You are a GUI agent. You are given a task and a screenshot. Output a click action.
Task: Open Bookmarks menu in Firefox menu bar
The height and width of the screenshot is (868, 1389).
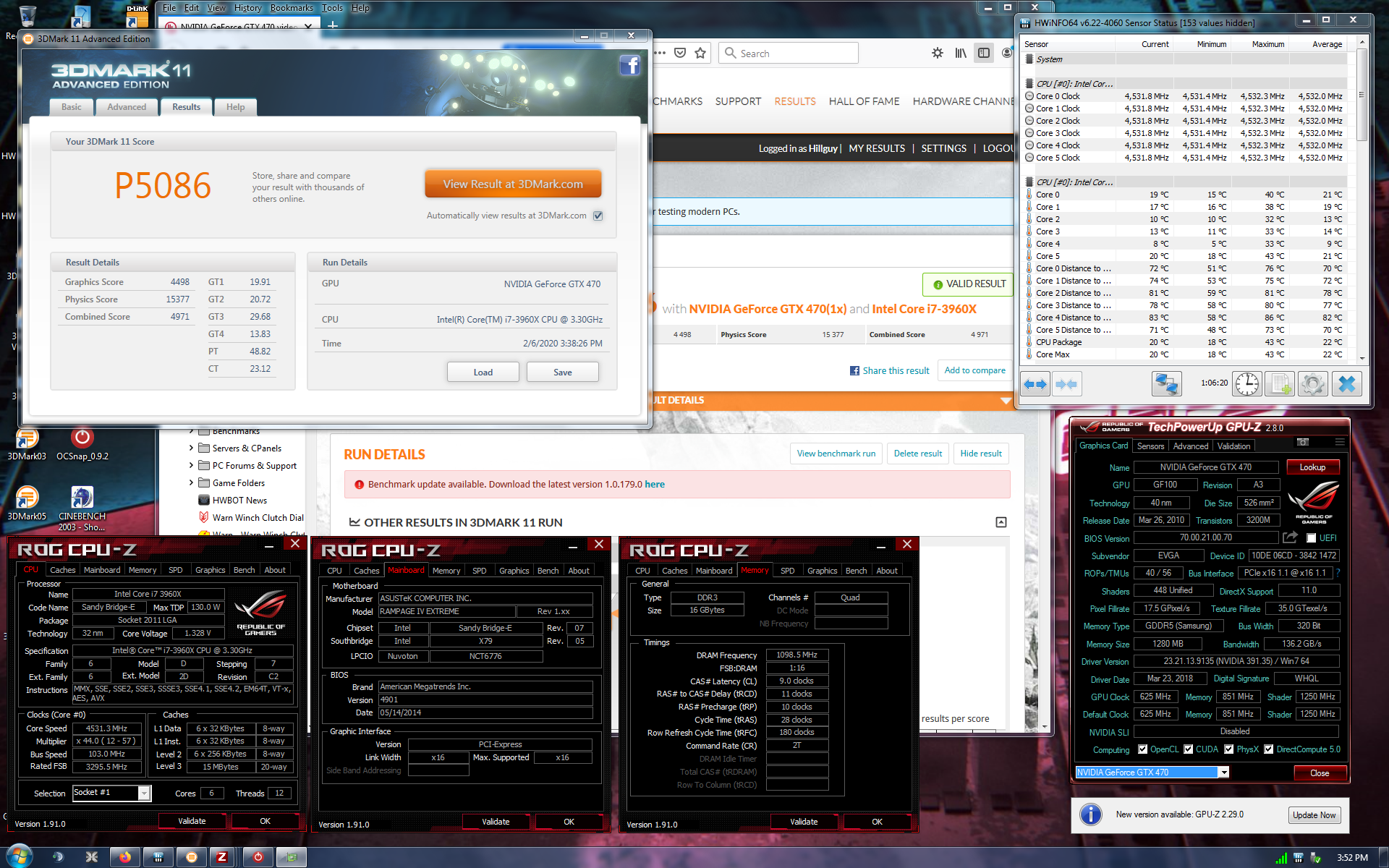tap(292, 8)
